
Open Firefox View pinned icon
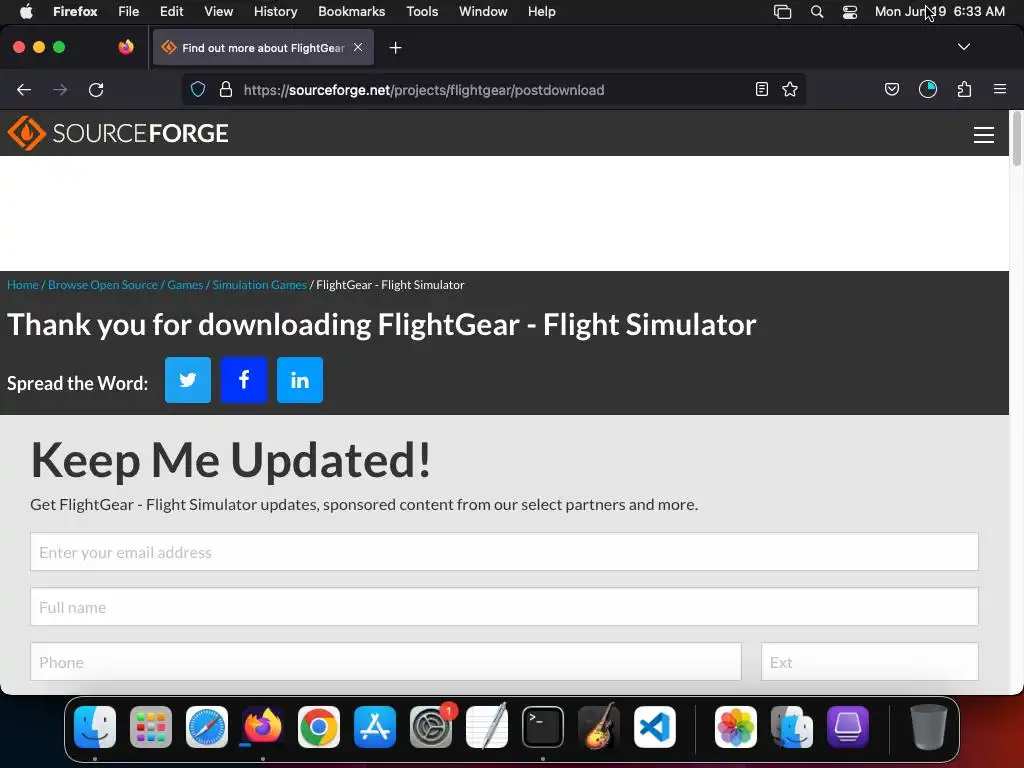coord(125,47)
